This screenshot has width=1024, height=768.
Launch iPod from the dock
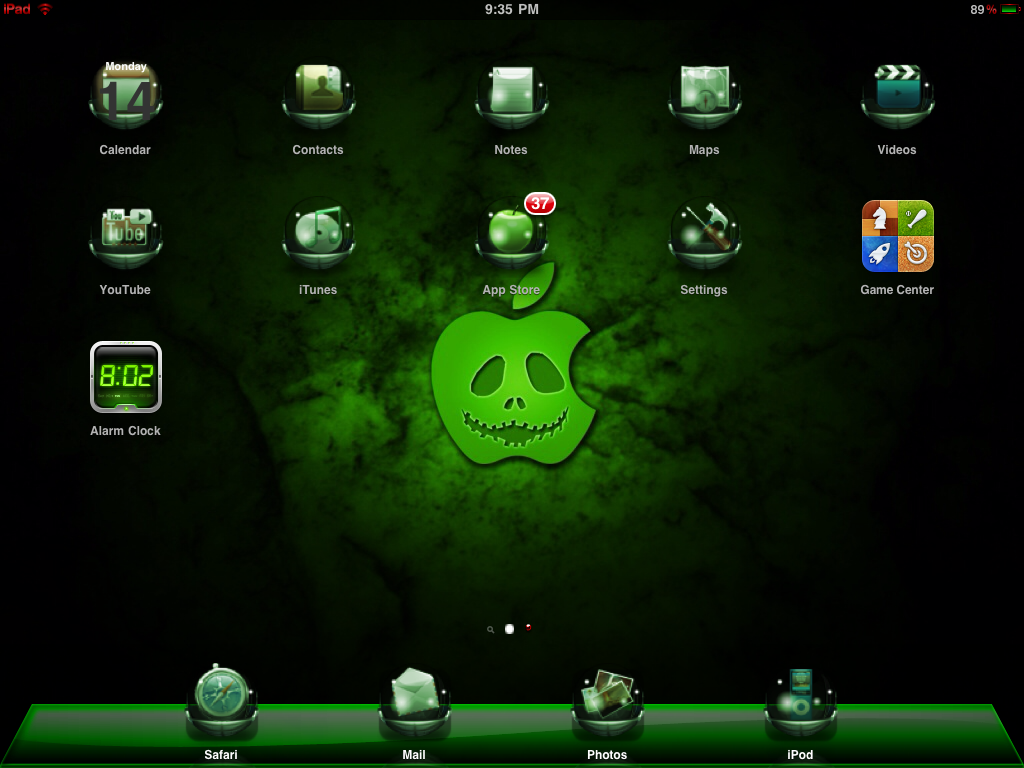point(801,702)
